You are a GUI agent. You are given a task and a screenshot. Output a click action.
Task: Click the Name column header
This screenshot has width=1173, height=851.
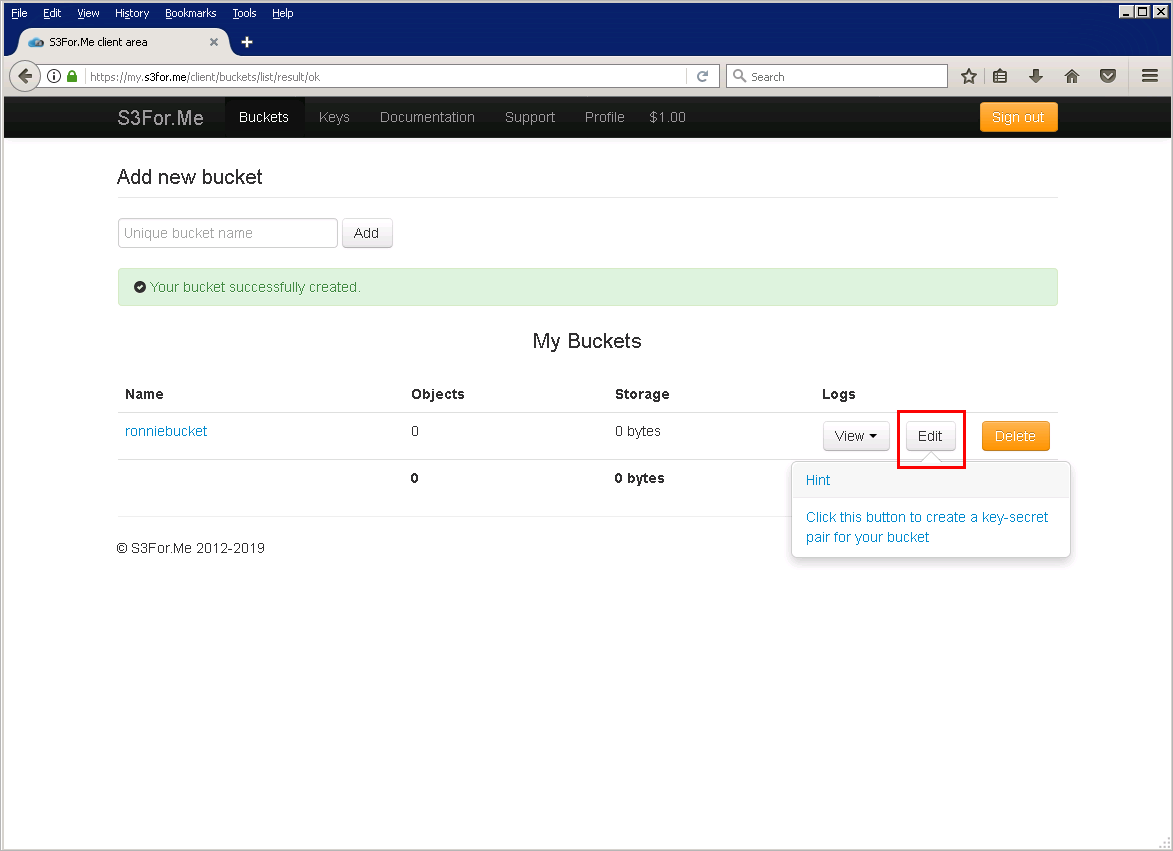click(144, 394)
